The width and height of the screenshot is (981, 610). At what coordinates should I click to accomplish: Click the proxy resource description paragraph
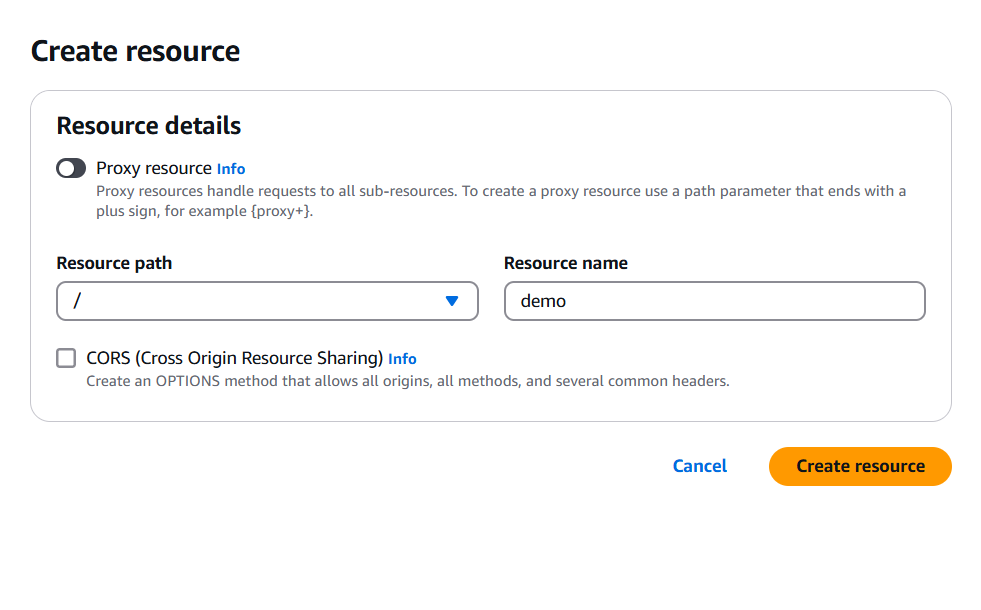[x=500, y=191]
